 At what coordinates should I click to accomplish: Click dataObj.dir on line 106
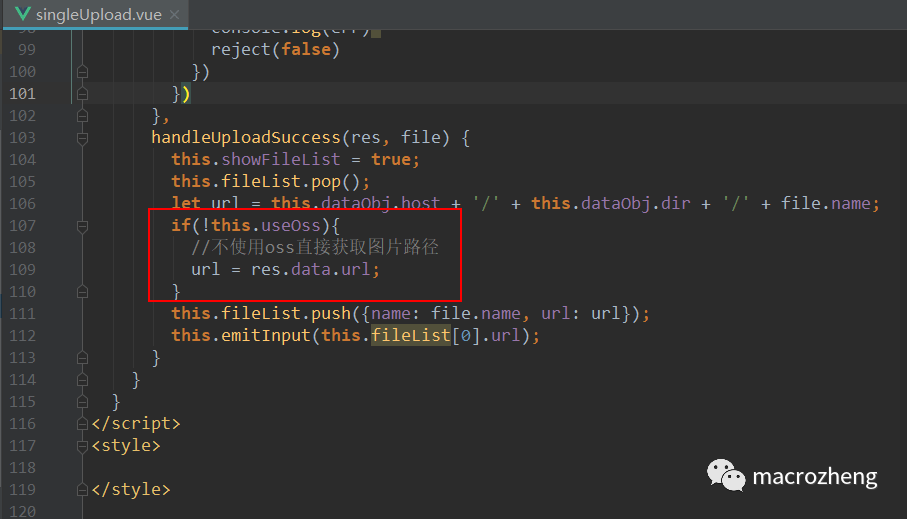[635, 204]
